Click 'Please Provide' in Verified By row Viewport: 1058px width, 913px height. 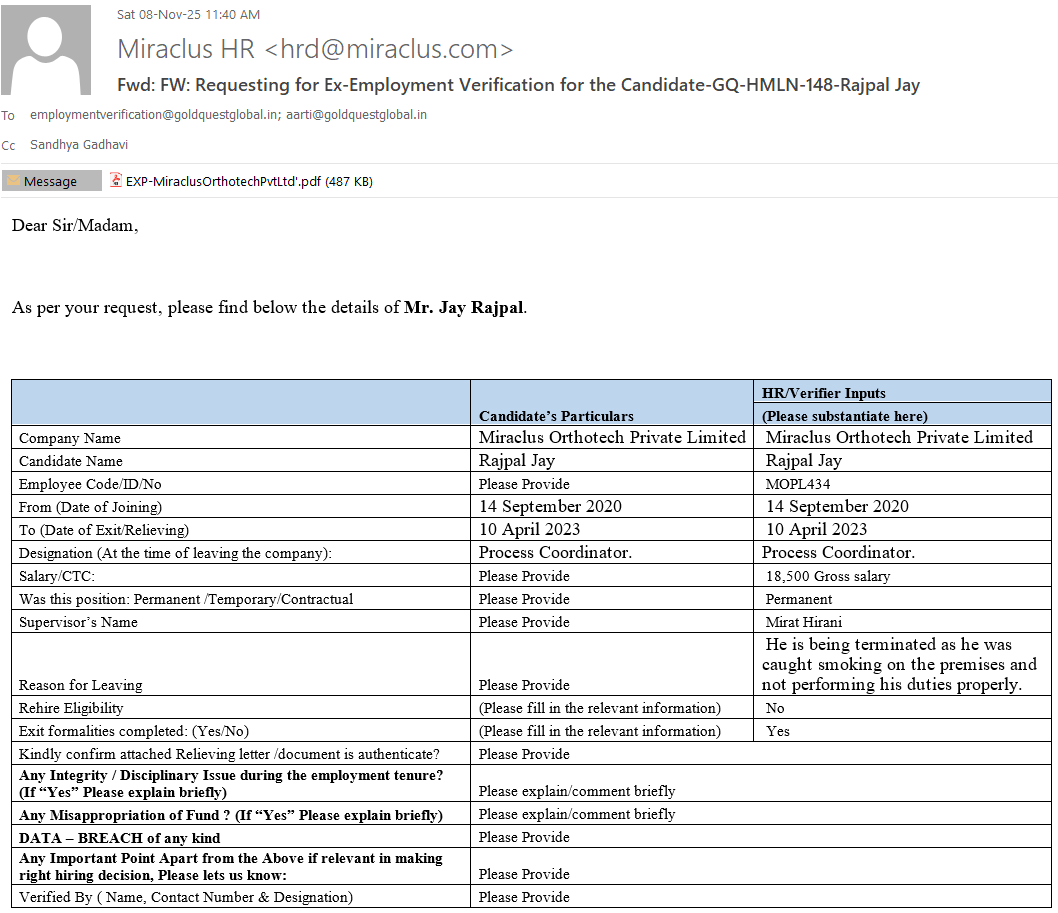[x=524, y=897]
